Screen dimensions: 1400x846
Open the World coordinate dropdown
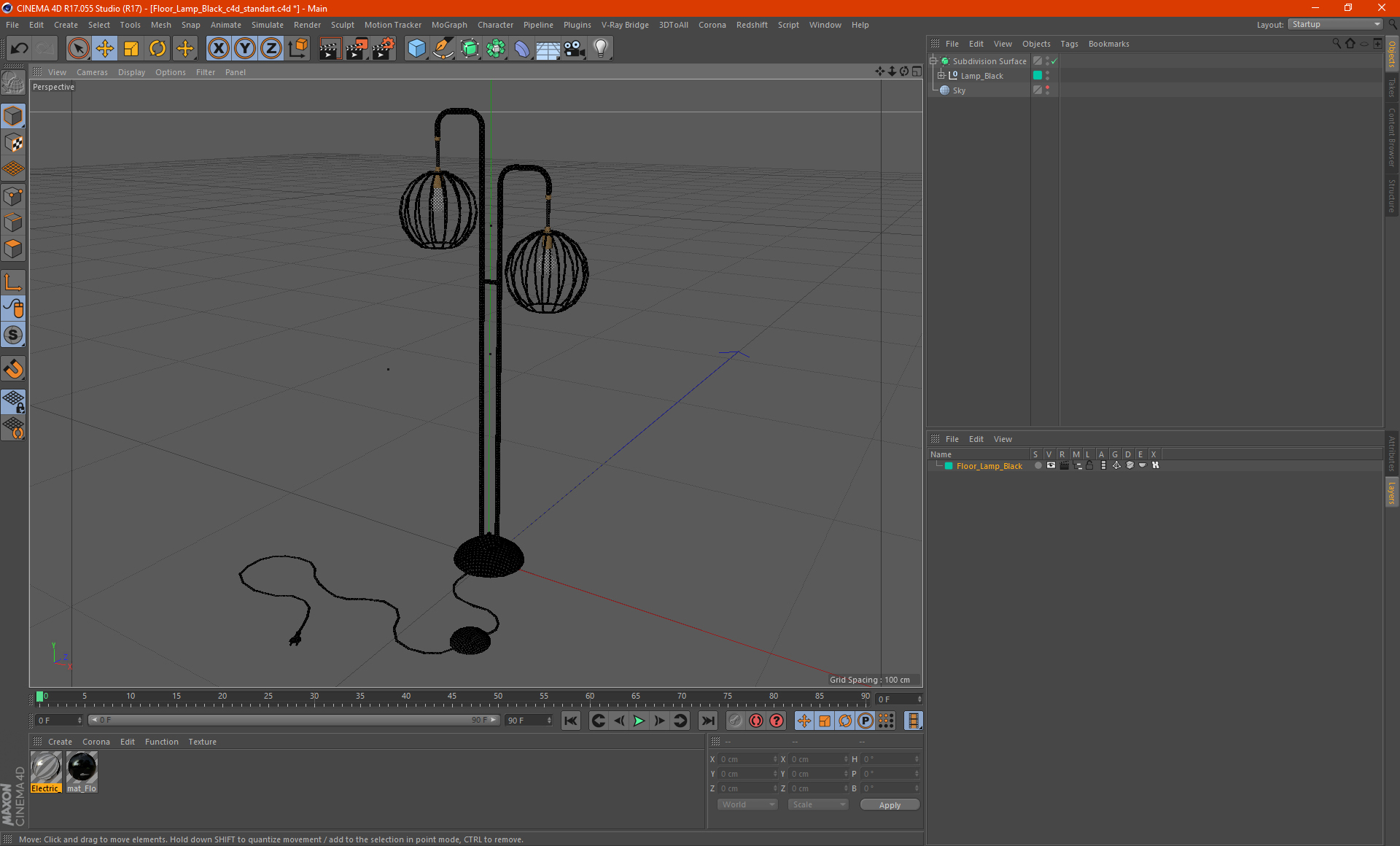(747, 804)
